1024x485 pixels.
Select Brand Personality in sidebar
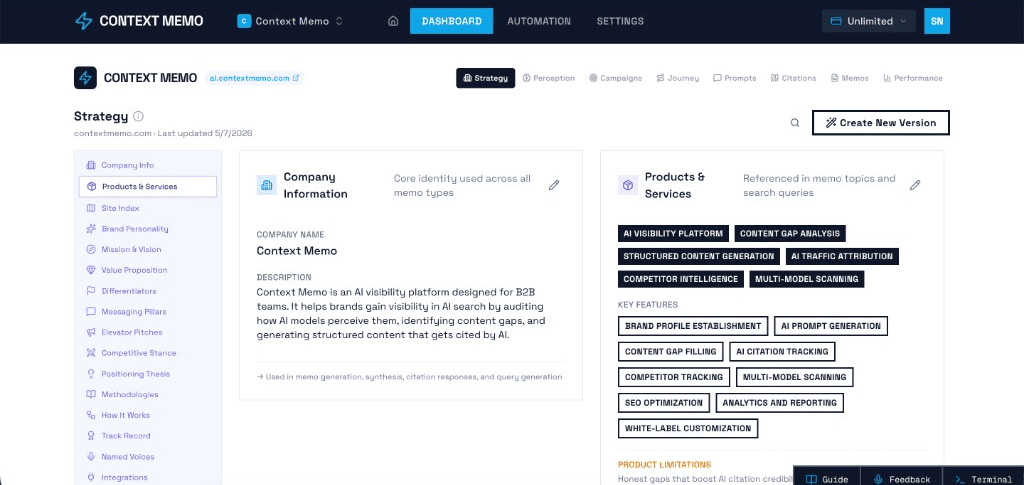pos(148,229)
